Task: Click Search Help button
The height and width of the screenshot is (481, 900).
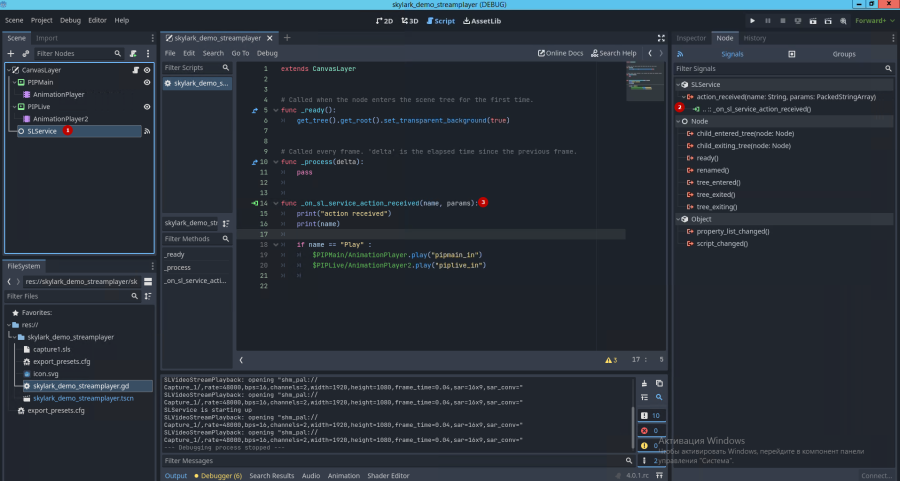Action: [614, 53]
